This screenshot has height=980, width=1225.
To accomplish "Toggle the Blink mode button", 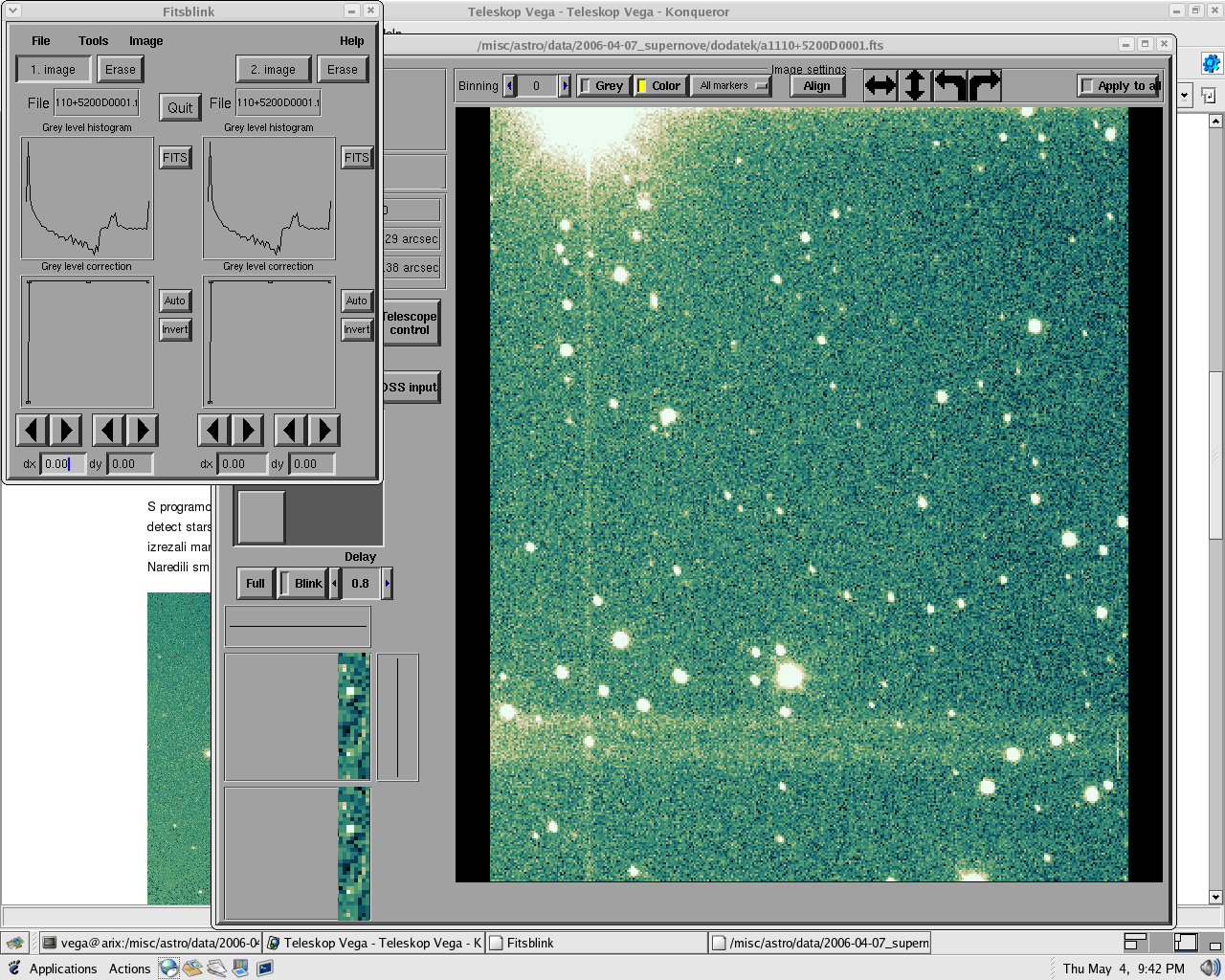I will [301, 583].
